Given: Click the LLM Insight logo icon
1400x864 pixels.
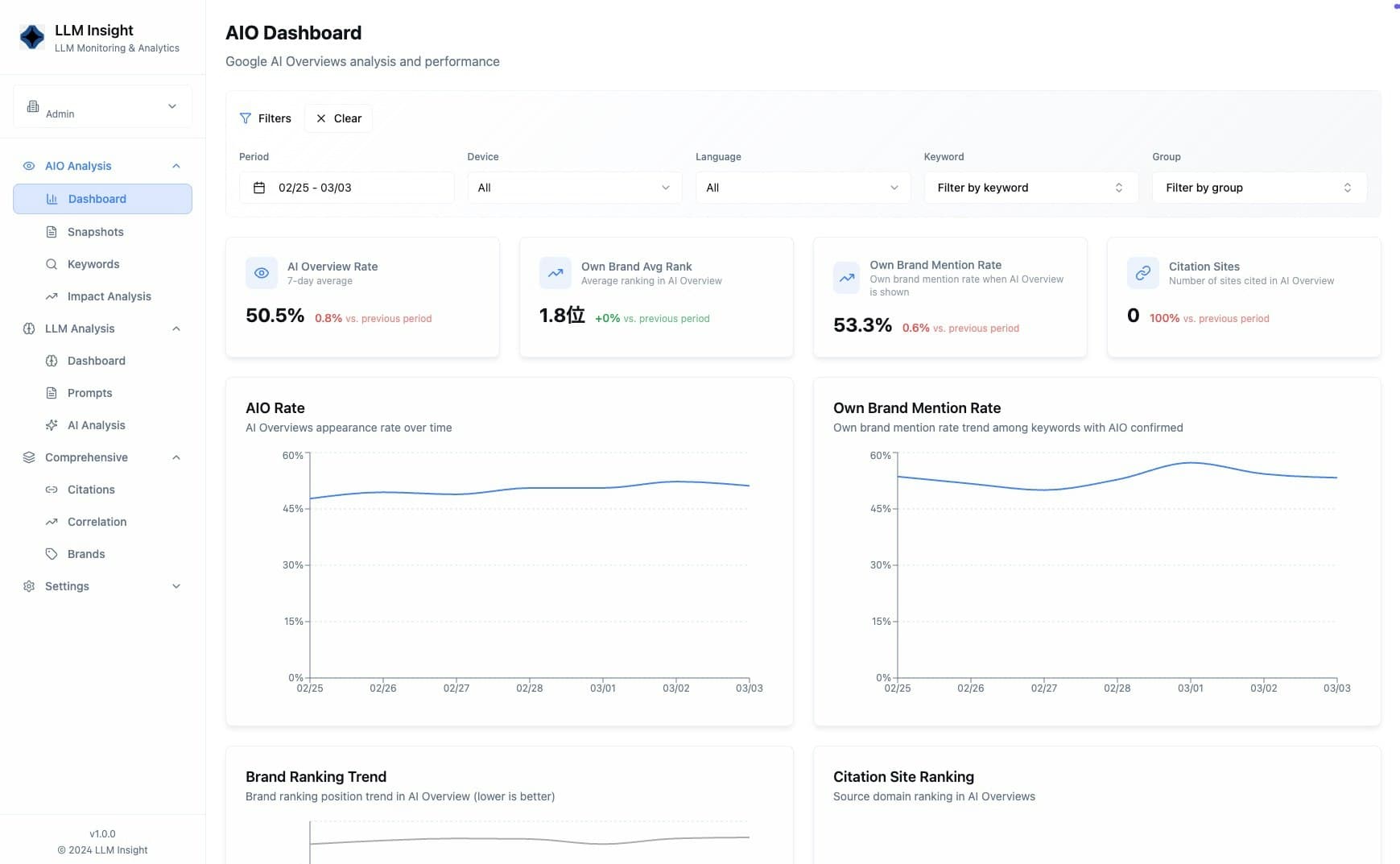Looking at the screenshot, I should [x=32, y=37].
